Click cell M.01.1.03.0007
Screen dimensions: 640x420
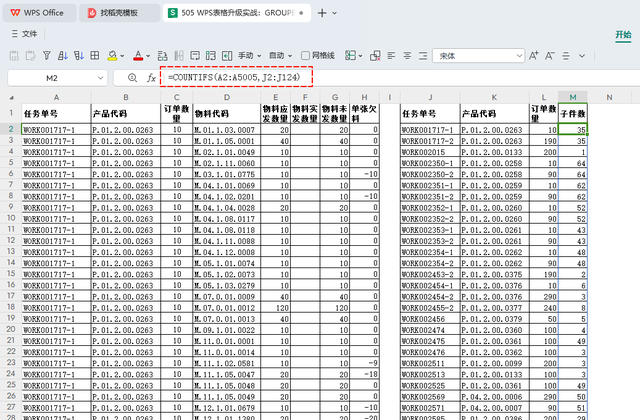(227, 130)
